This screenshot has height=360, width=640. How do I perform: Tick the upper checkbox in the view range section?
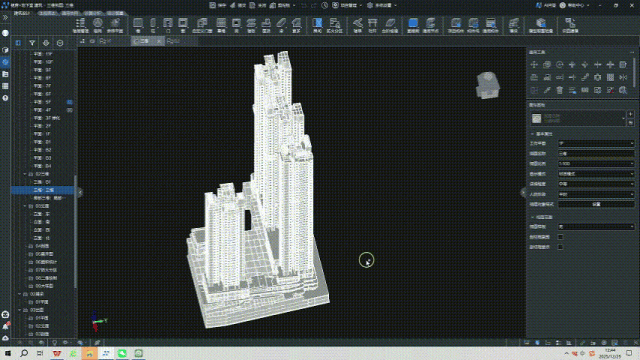pos(560,237)
